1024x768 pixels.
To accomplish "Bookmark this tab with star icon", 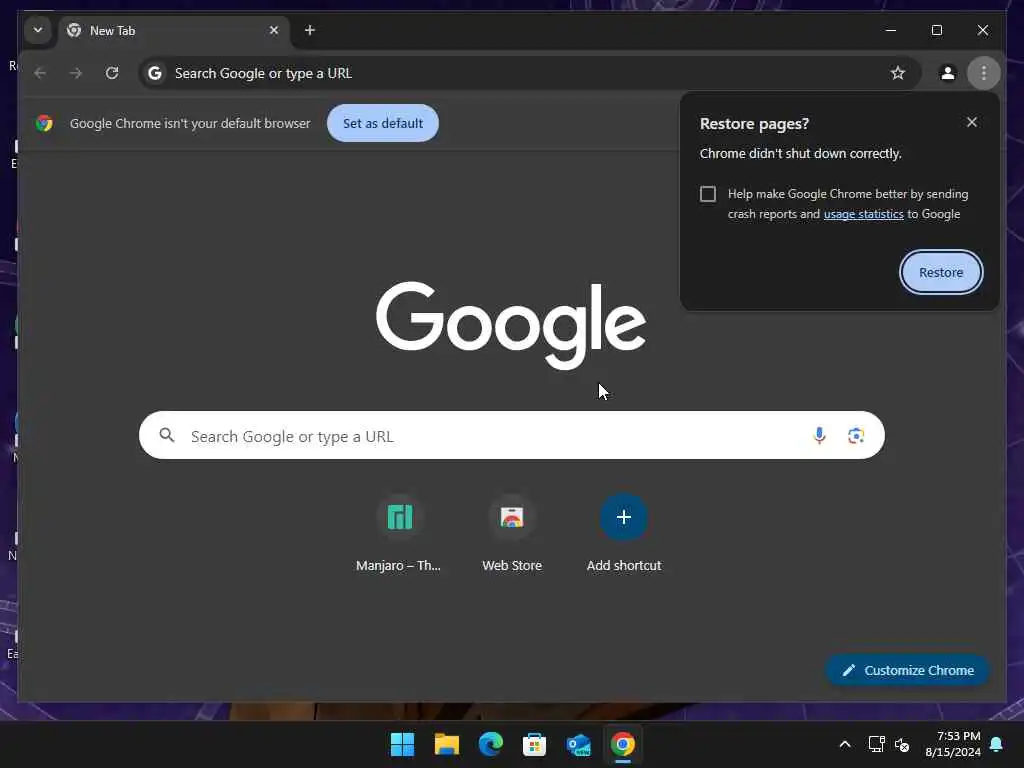I will tap(898, 73).
